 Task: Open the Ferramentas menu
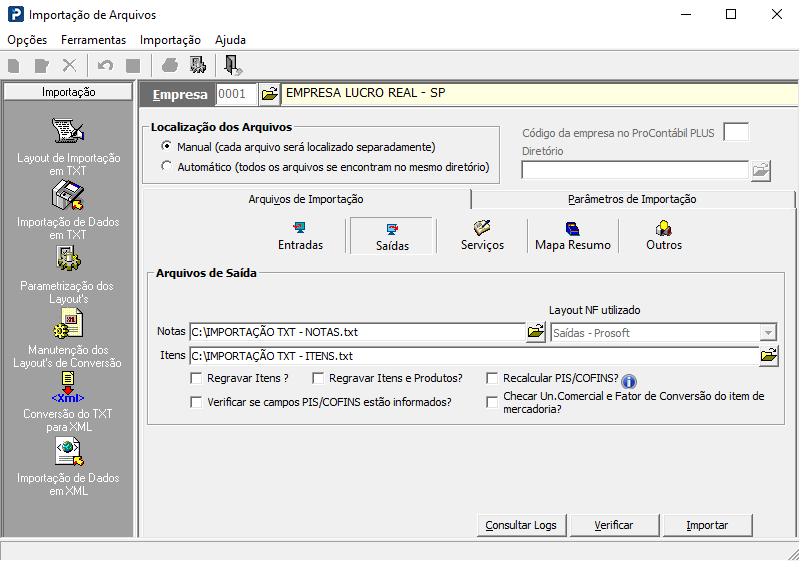coord(93,40)
